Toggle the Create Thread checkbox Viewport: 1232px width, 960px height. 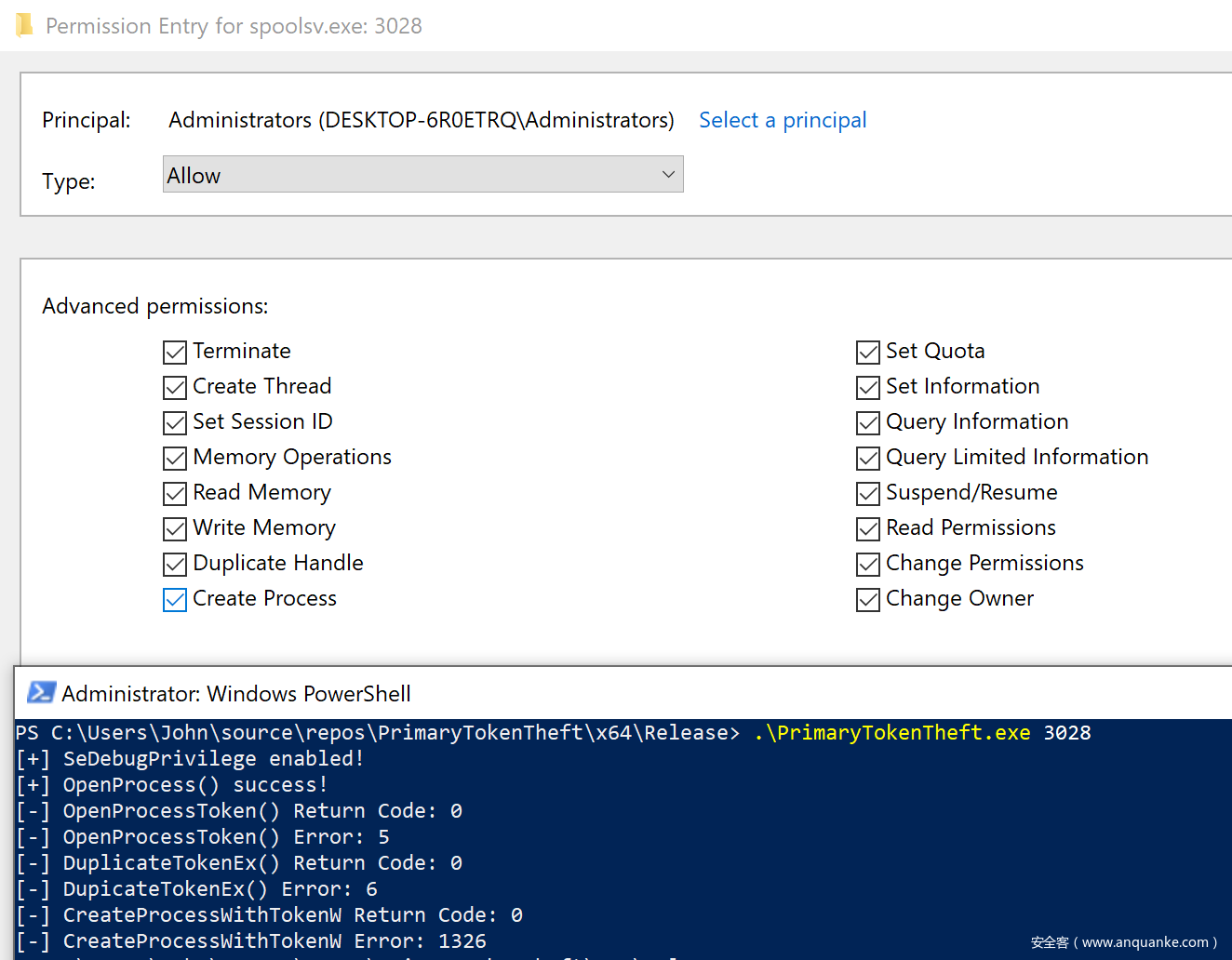175,387
